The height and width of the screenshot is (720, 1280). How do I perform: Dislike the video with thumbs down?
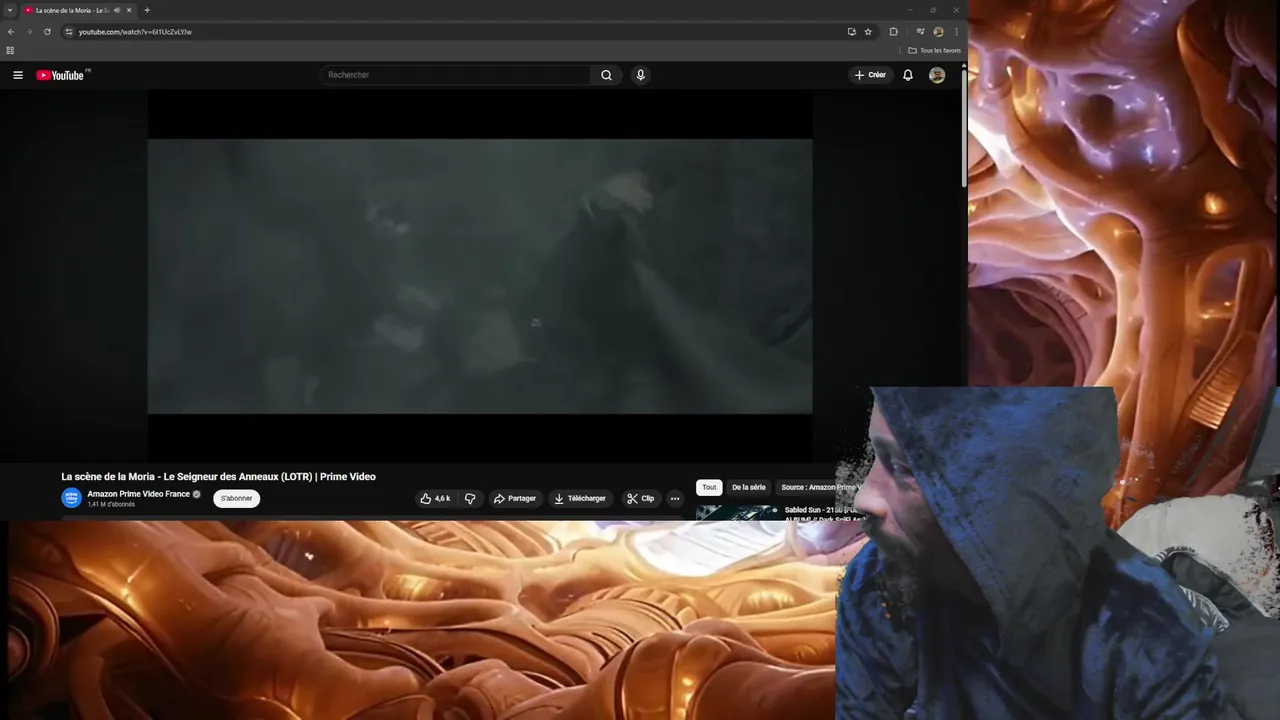470,498
